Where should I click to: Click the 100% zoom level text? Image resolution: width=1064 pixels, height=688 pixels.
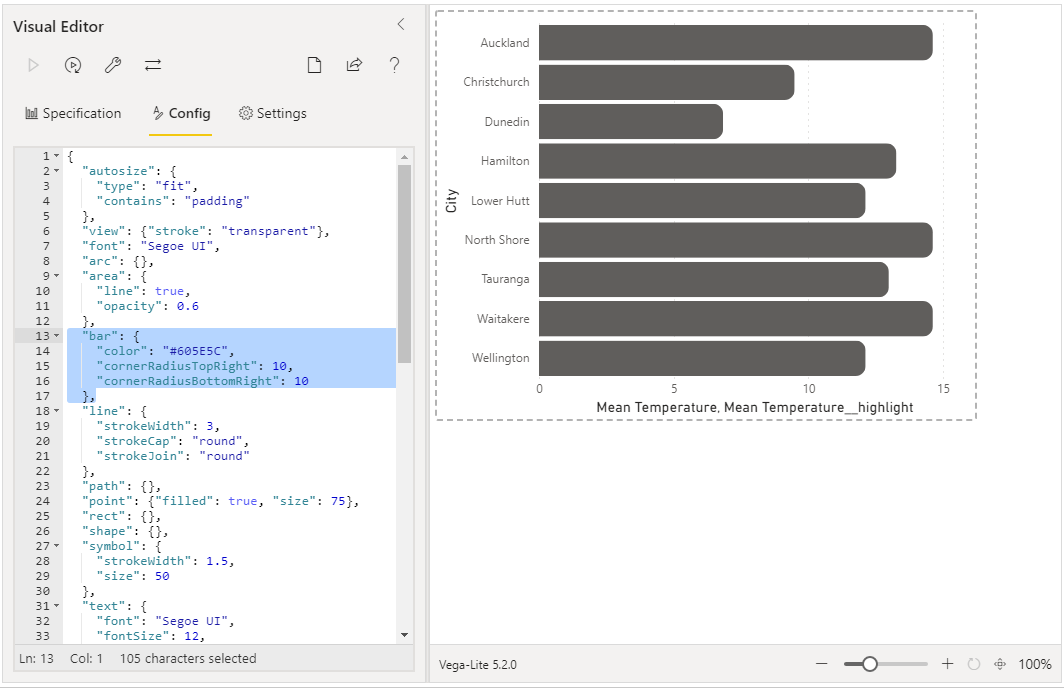[1035, 664]
